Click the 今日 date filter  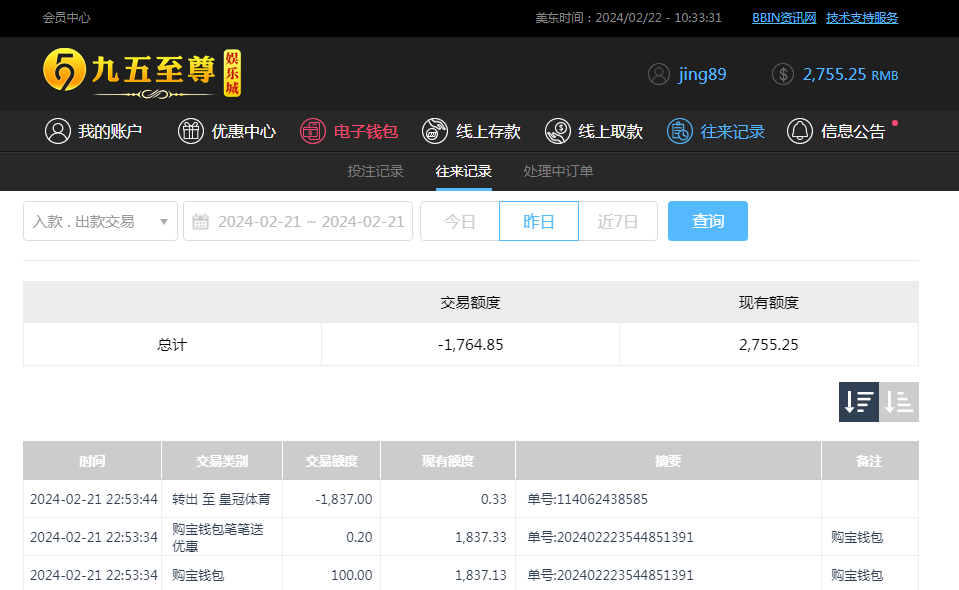click(460, 222)
